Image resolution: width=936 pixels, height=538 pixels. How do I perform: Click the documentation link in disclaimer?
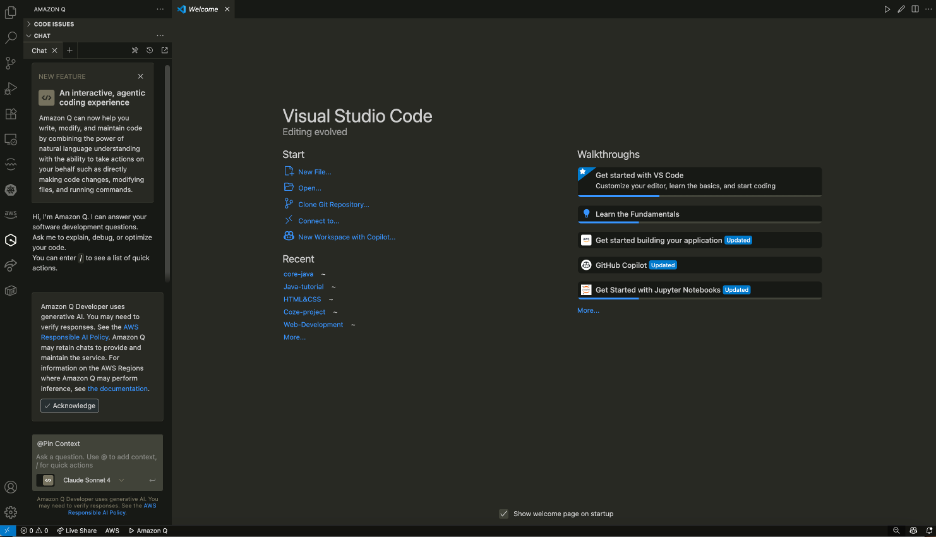(117, 389)
